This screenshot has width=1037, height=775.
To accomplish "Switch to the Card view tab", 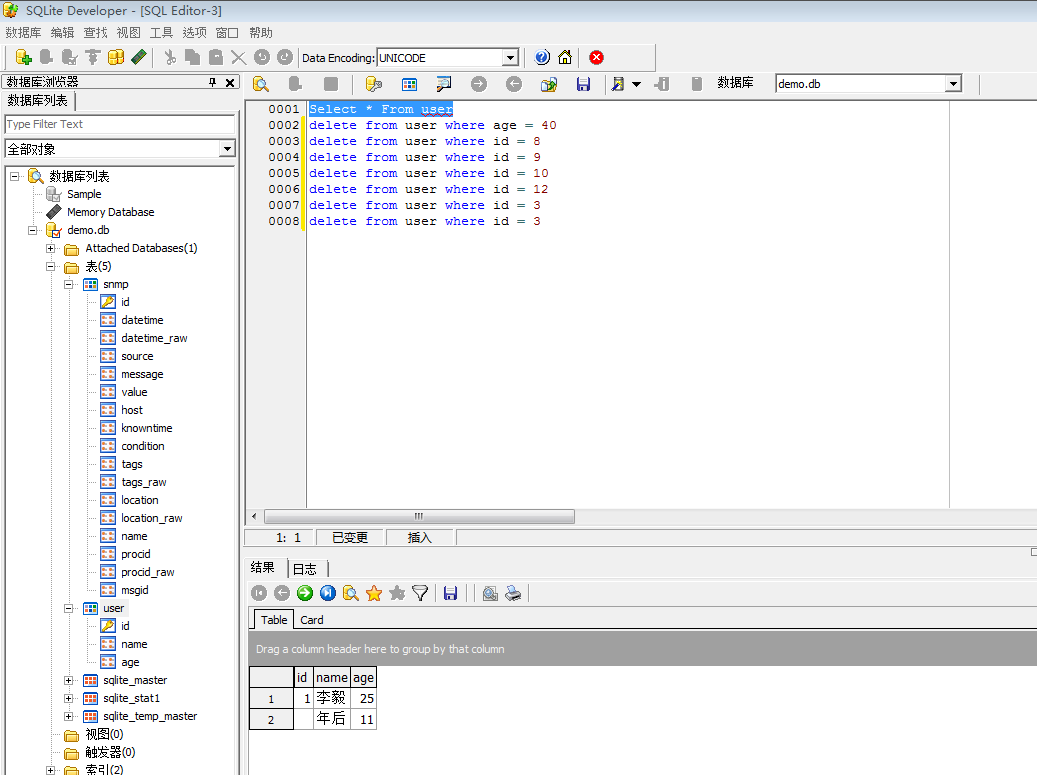I will 310,620.
